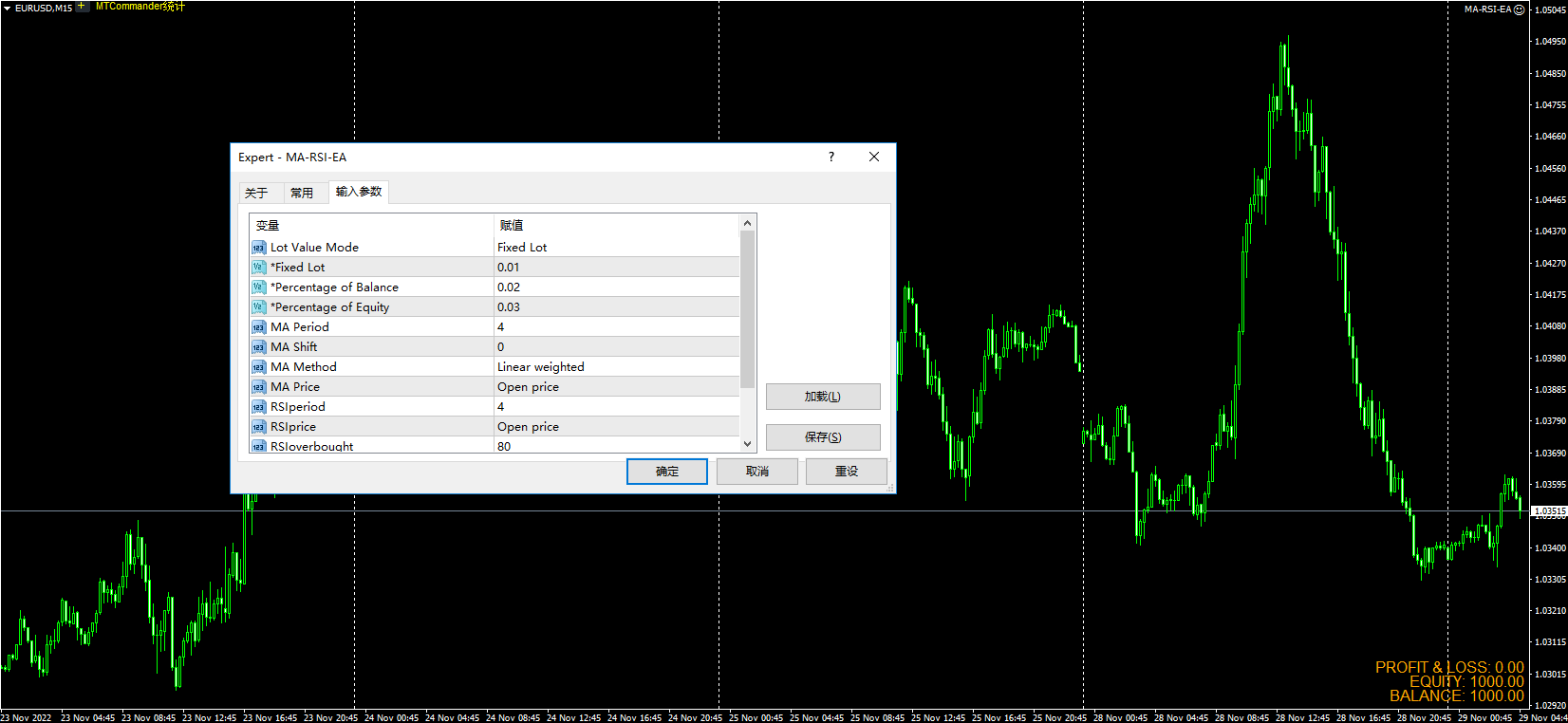Select the MA Shift value 0
The image size is (1568, 723).
click(617, 347)
